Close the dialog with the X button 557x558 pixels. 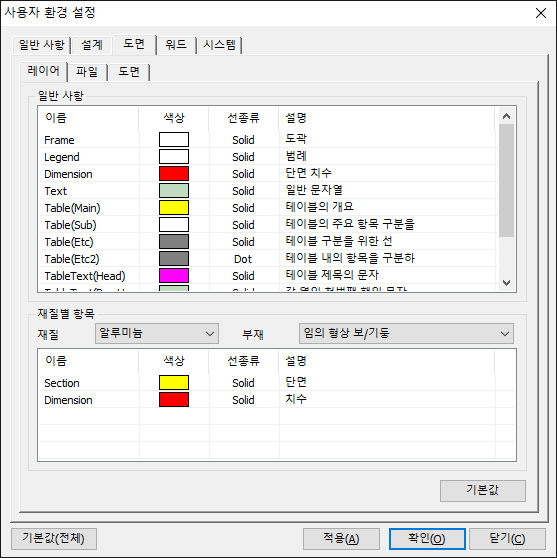541,13
